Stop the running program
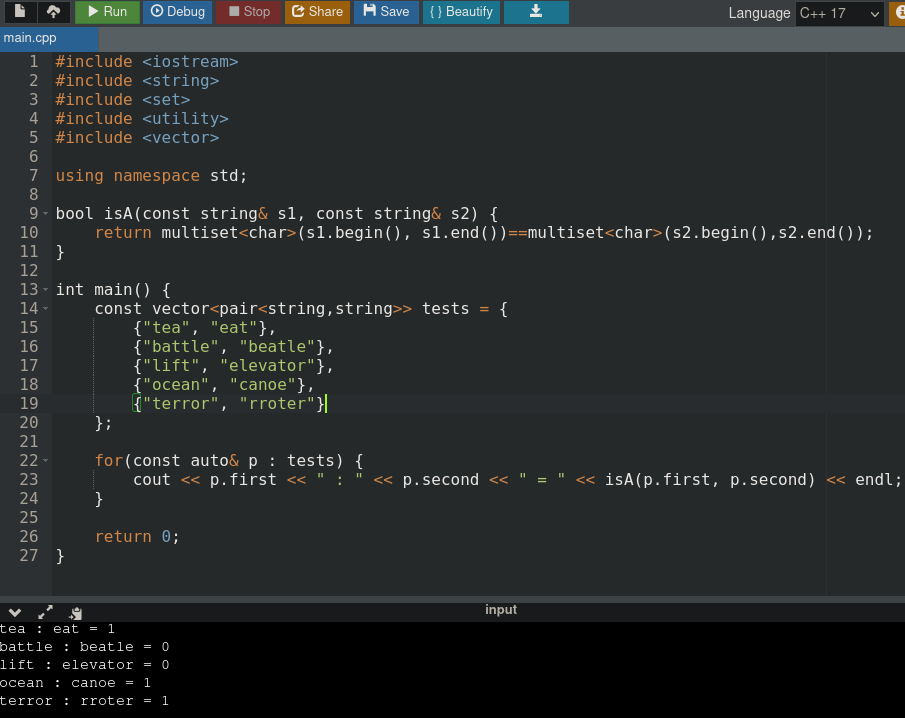Screen dimensions: 905x718 (249, 12)
